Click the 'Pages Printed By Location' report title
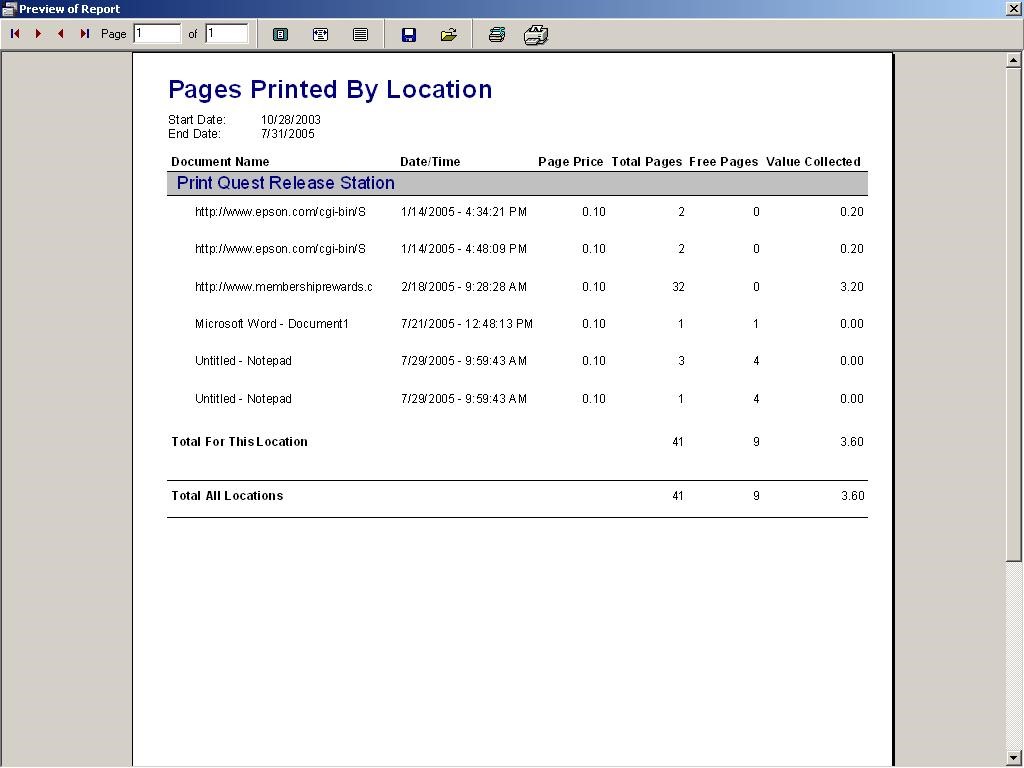The image size is (1024, 768). click(330, 89)
